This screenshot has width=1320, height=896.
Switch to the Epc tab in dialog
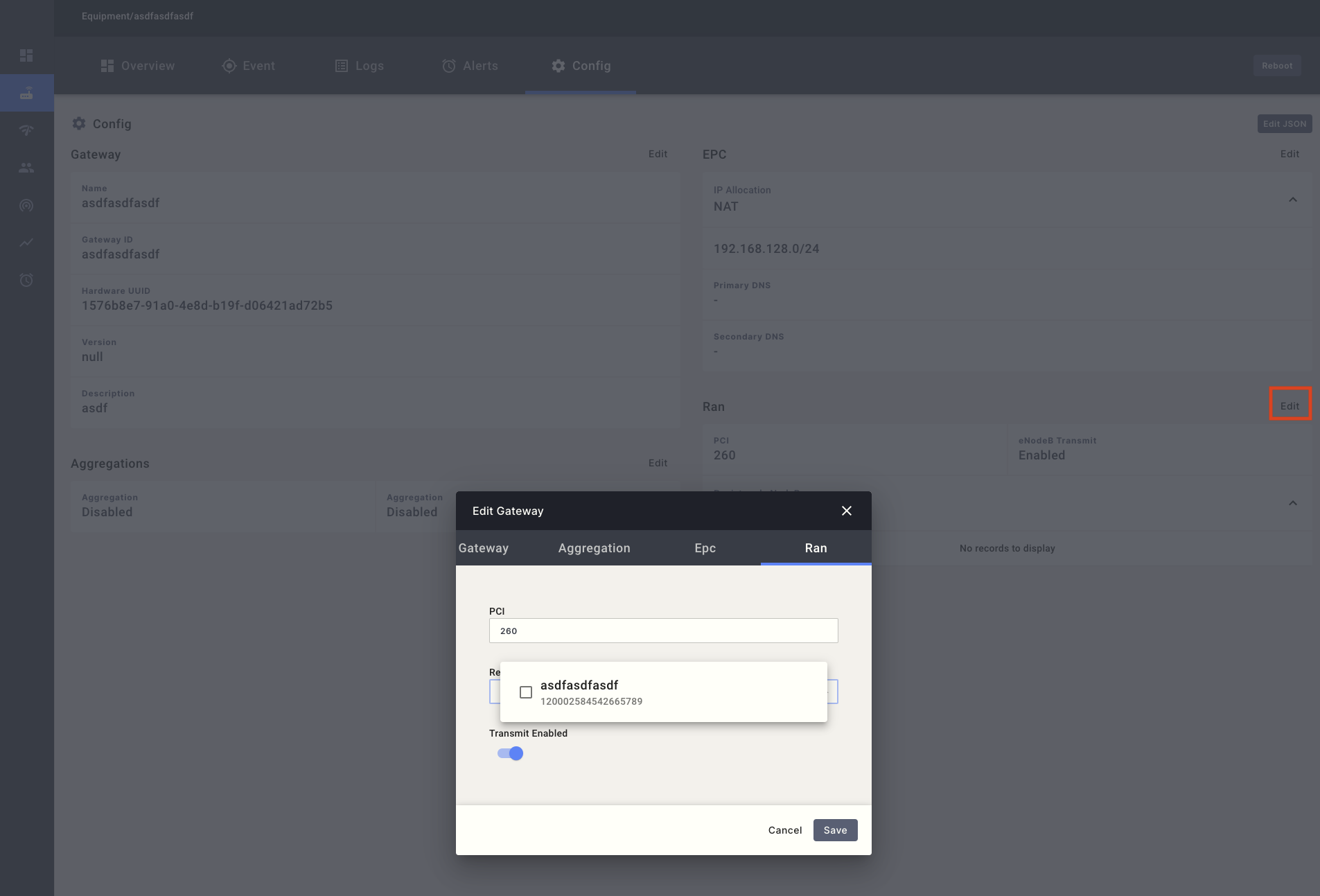(x=705, y=548)
